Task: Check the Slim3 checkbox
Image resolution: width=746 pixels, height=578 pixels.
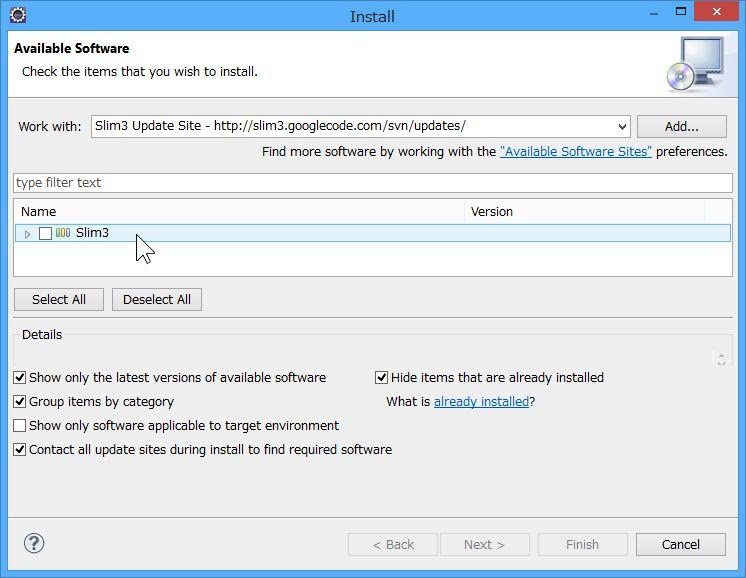Action: tap(45, 233)
